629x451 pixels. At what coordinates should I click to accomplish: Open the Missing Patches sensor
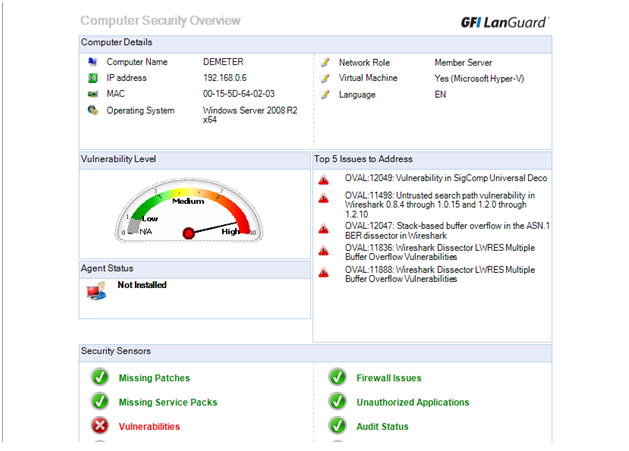click(154, 378)
